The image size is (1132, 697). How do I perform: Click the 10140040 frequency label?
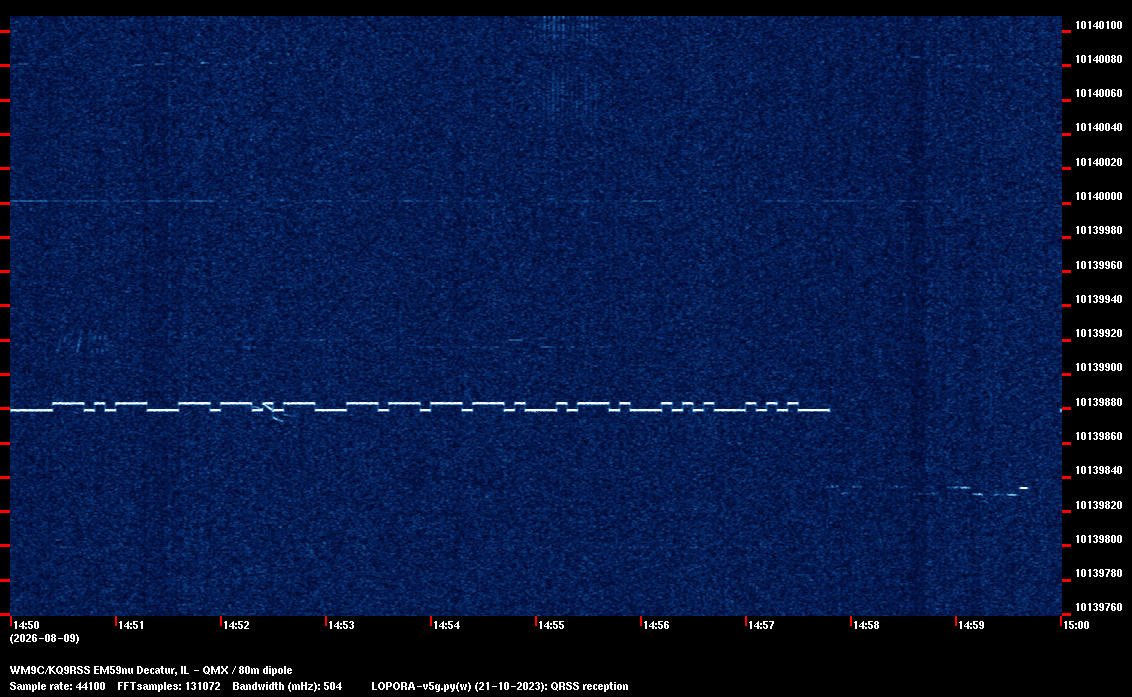click(x=1098, y=127)
